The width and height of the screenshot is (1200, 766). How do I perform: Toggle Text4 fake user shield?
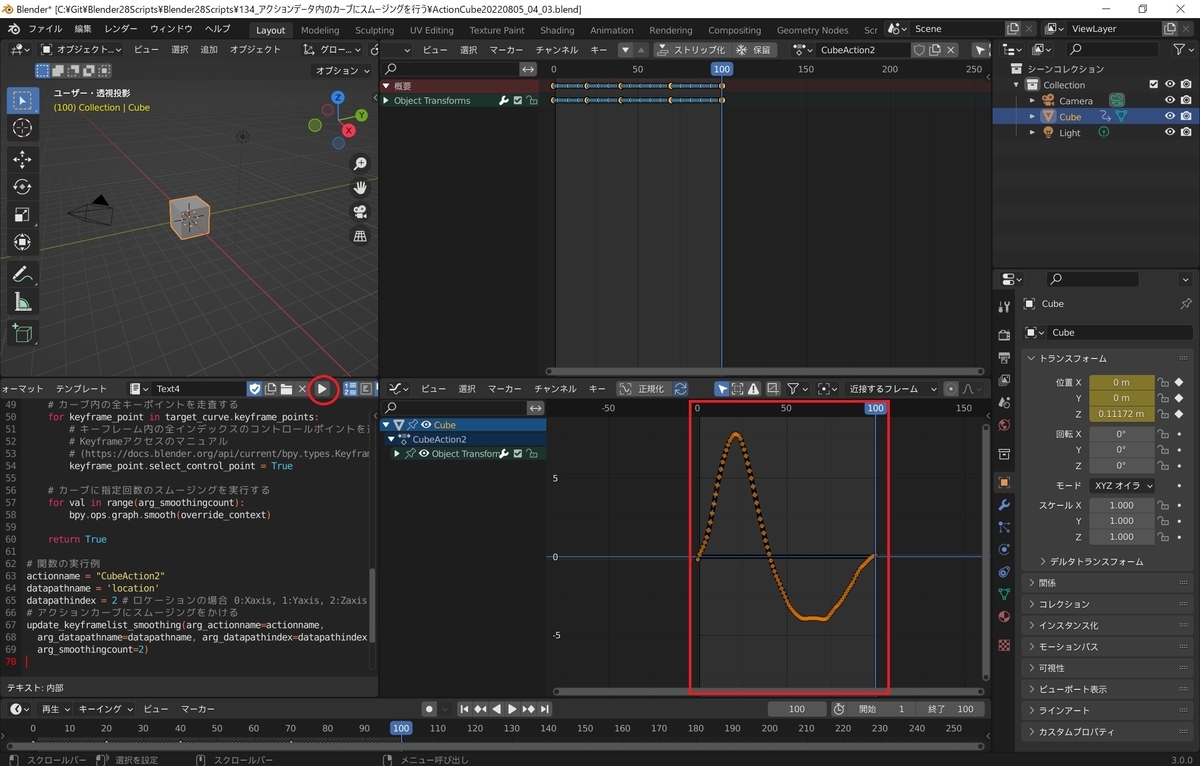tap(254, 388)
